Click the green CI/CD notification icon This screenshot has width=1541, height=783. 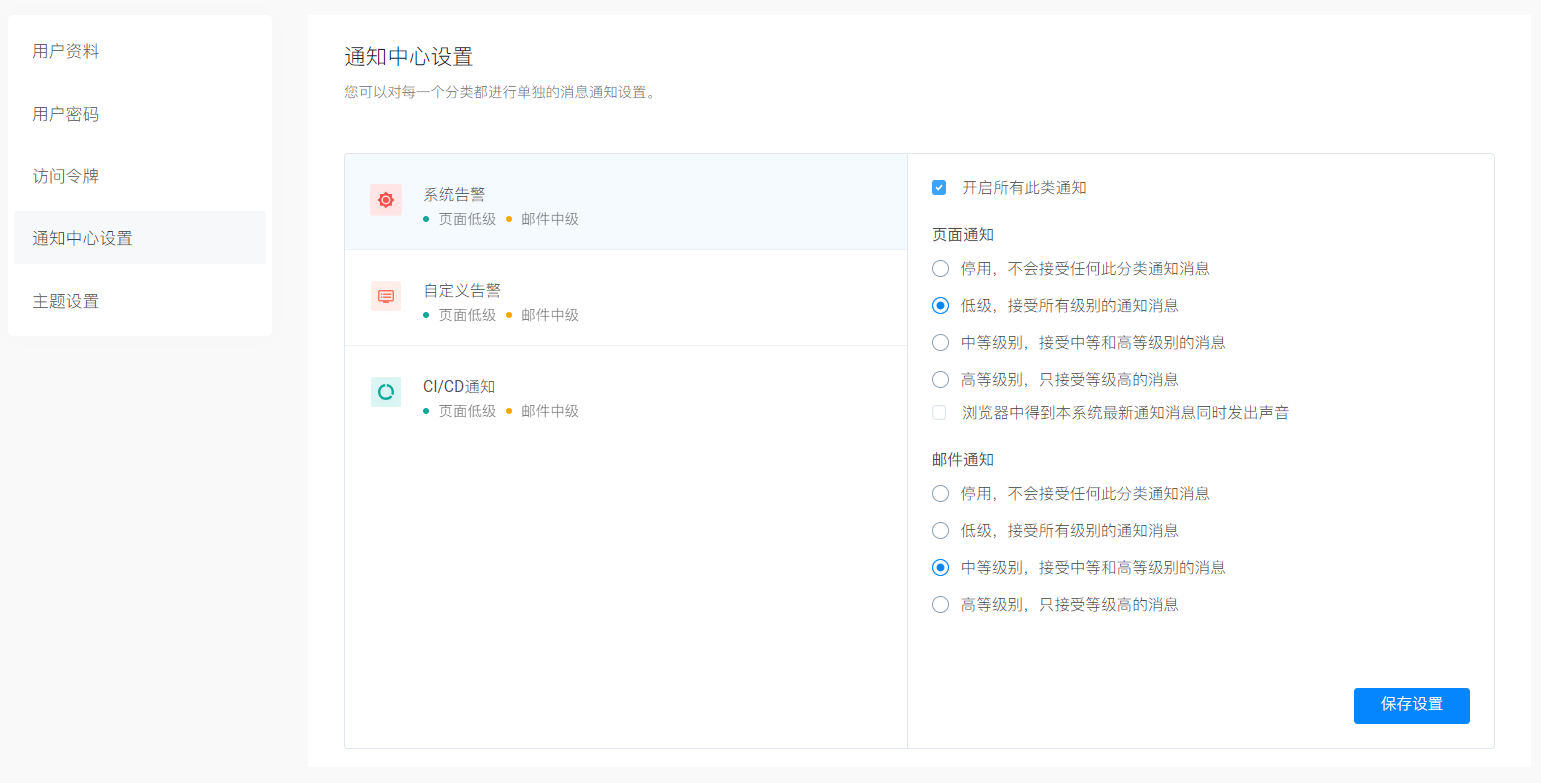[x=386, y=392]
